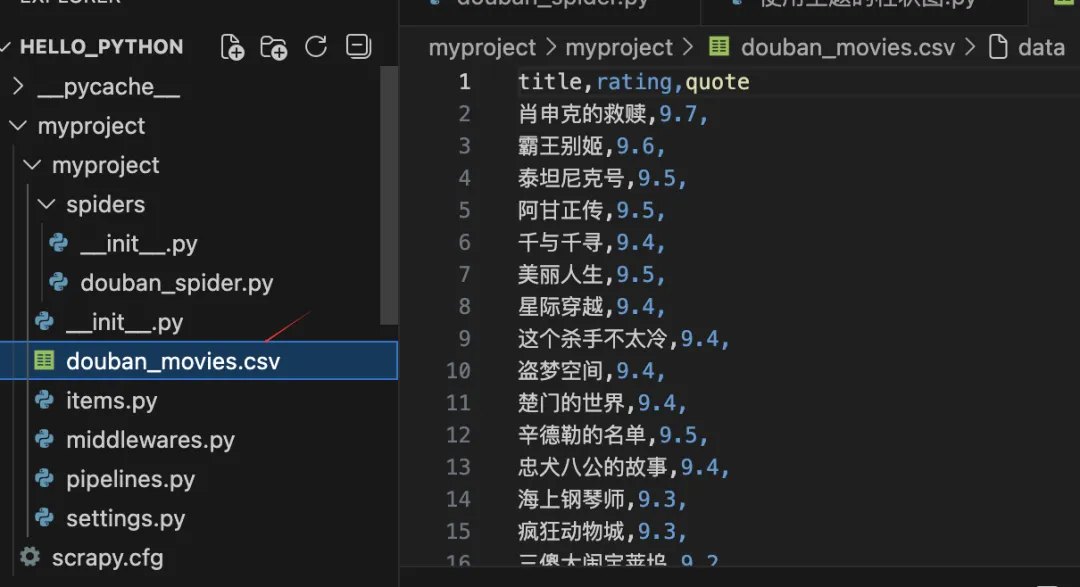Click the Explorer sidebar scrollbar
Image resolution: width=1080 pixels, height=587 pixels.
tap(389, 195)
